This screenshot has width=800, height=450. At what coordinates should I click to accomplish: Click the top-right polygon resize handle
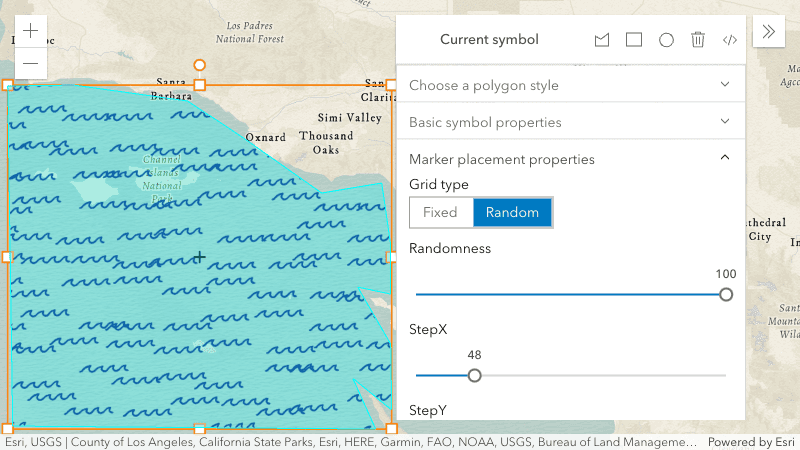pos(391,85)
